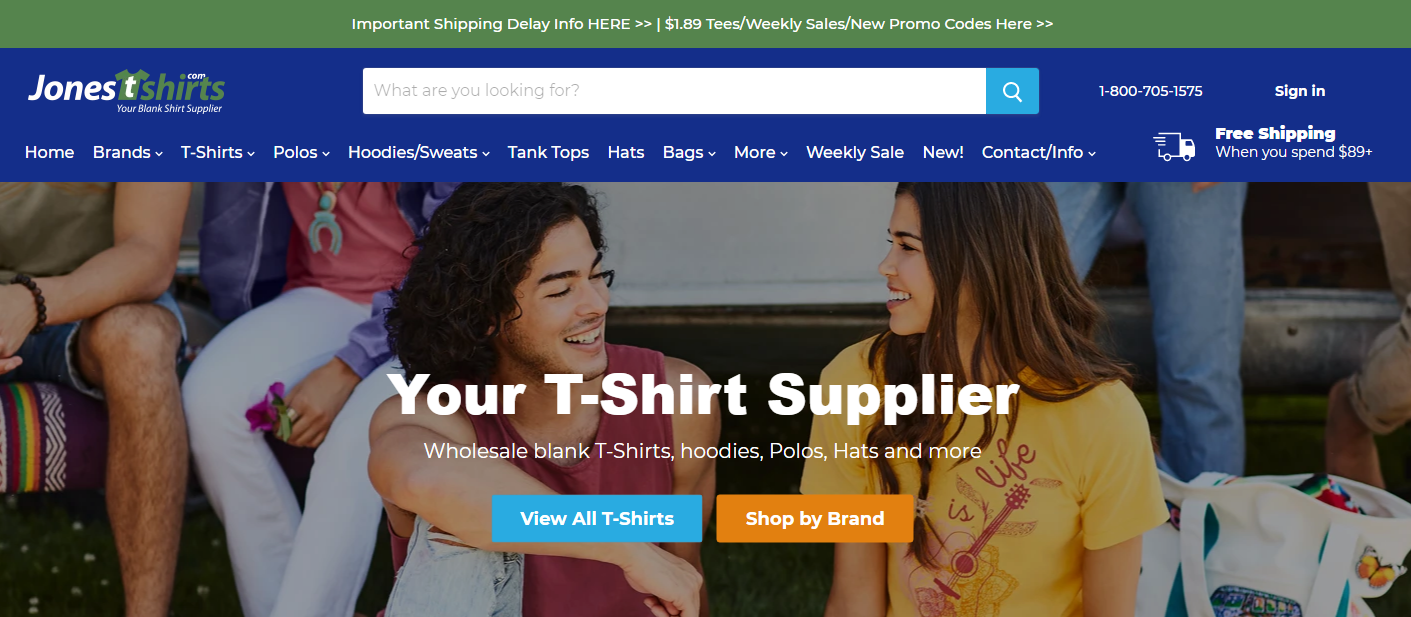Viewport: 1411px width, 617px height.
Task: Click the Sign in link
Action: click(x=1300, y=91)
